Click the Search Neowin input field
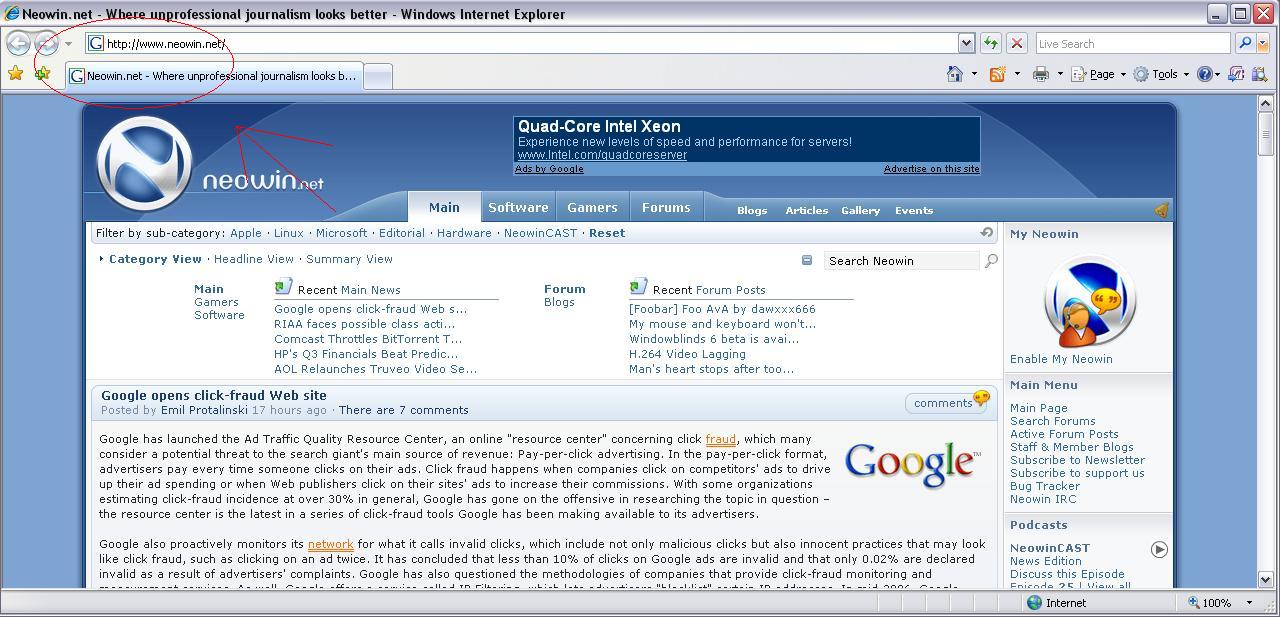1280x617 pixels. click(902, 261)
